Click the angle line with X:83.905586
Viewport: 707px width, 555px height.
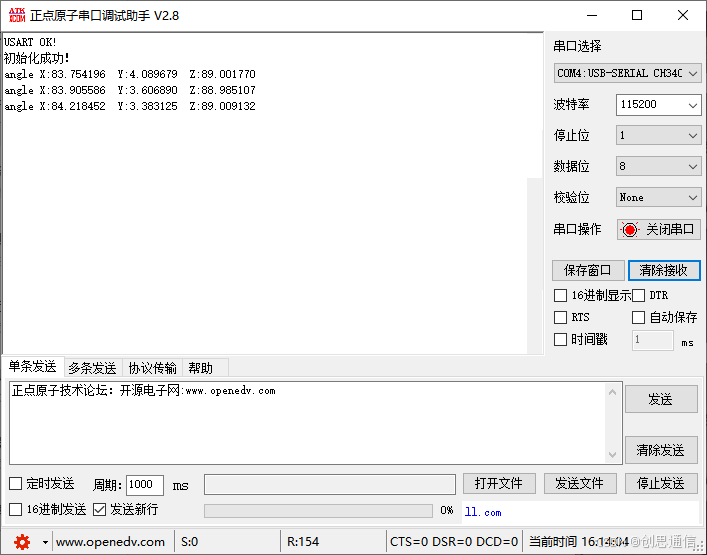click(130, 90)
